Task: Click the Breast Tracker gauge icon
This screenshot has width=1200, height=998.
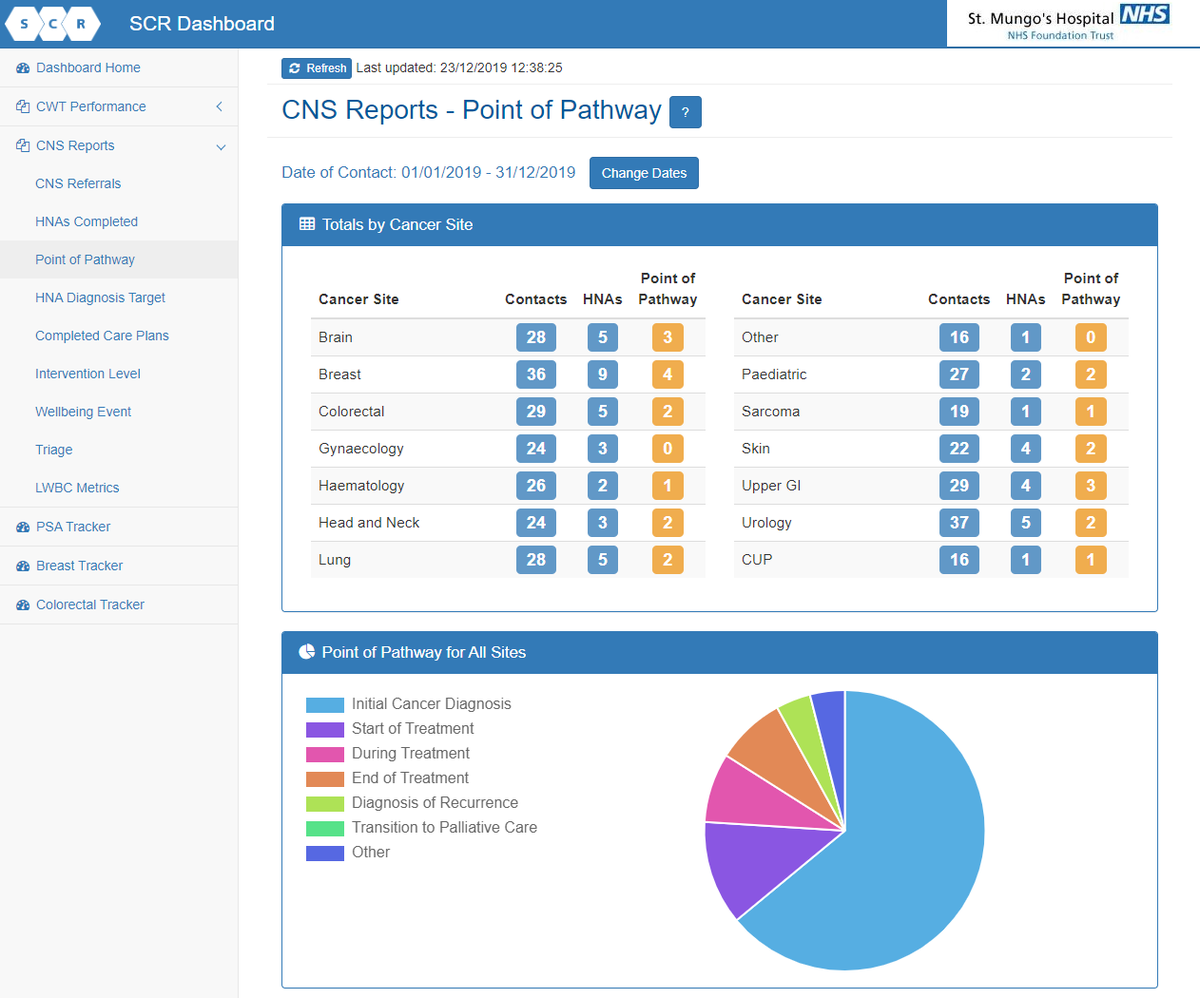Action: 23,566
